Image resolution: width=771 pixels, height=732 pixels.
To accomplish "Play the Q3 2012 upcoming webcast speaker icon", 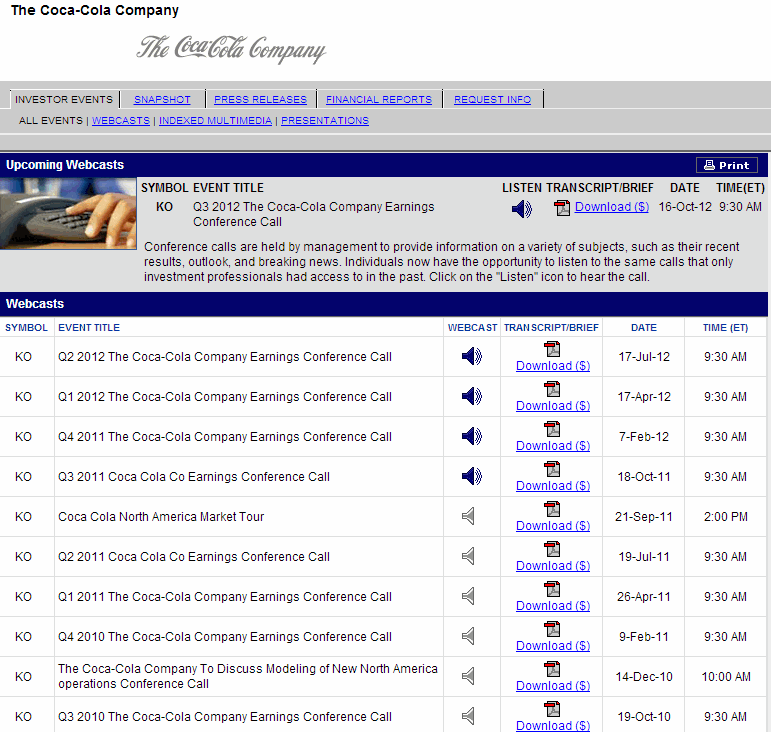I will click(x=522, y=208).
